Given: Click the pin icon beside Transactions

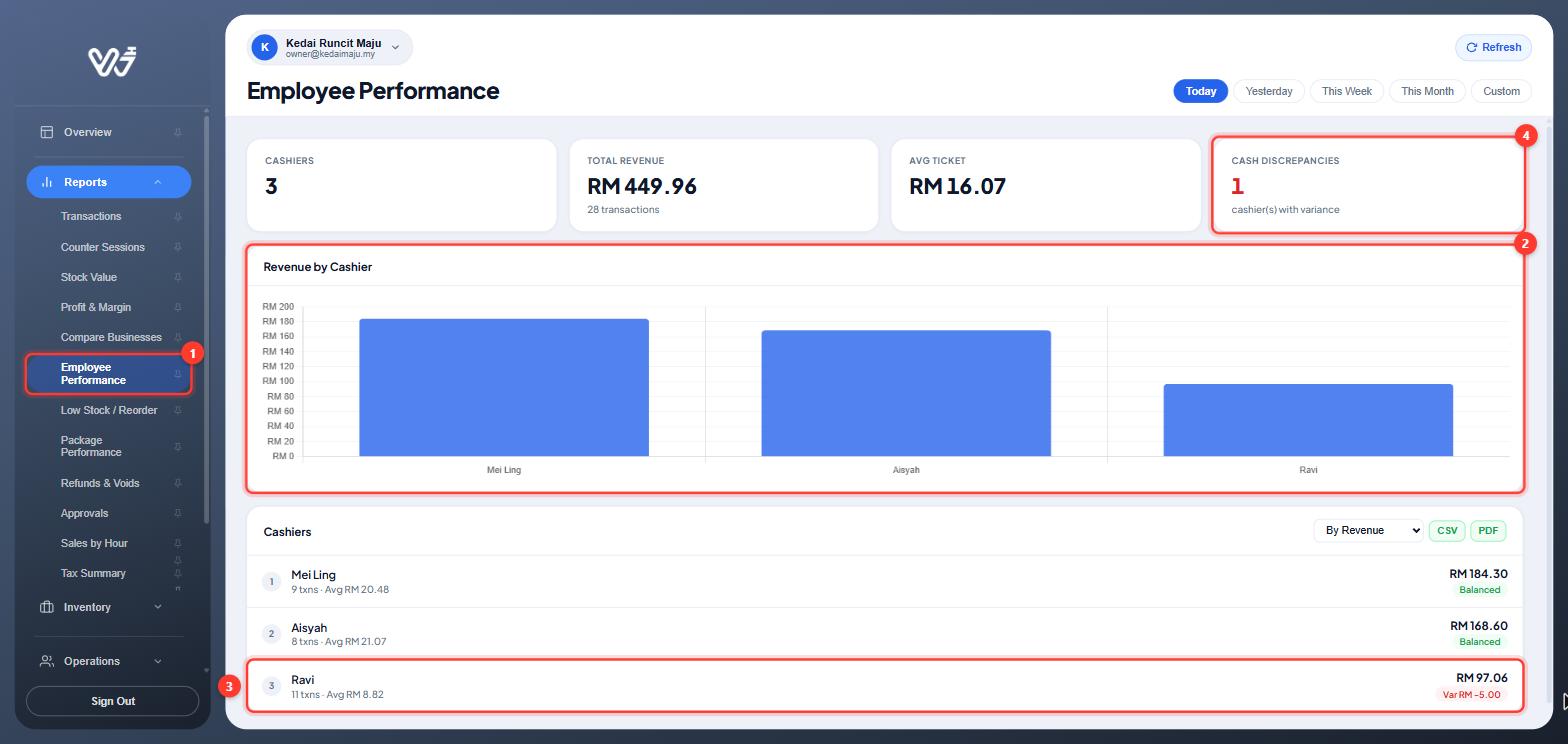Looking at the screenshot, I should 178,217.
